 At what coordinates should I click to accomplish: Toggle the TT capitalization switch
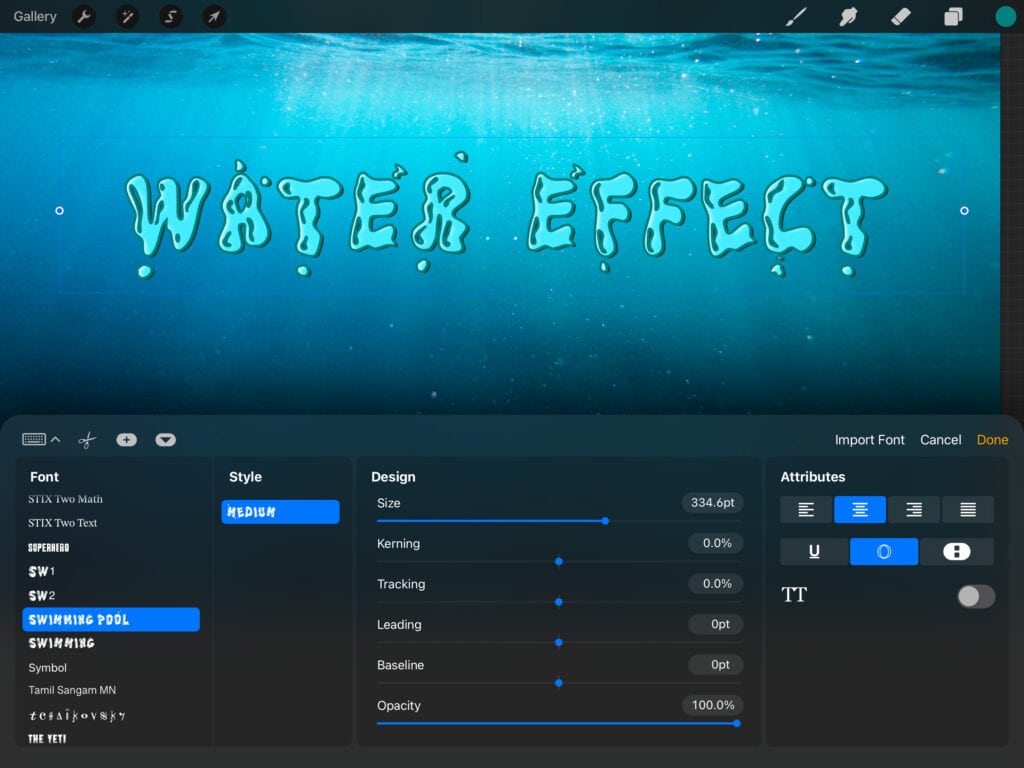pos(975,596)
